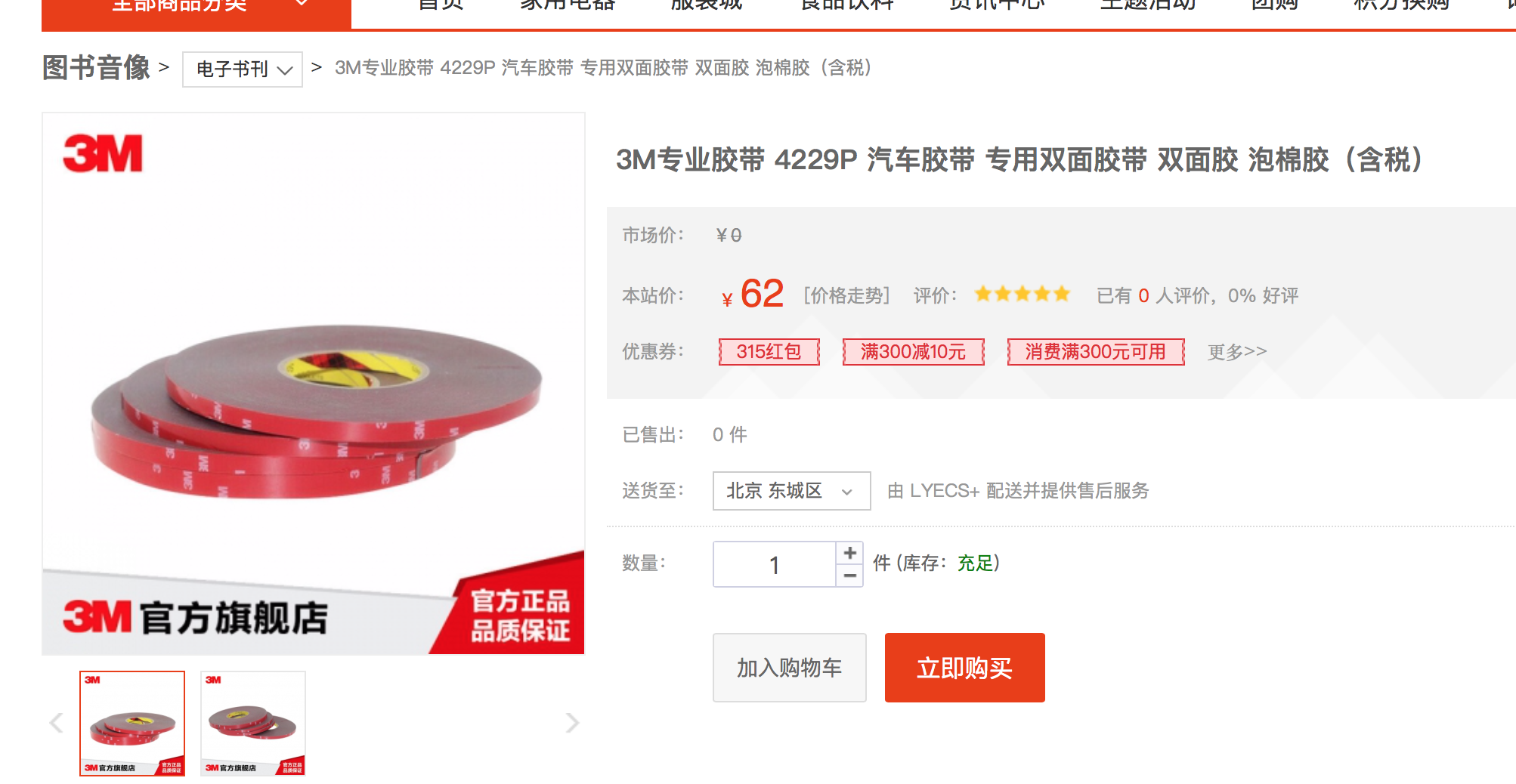Go to 图书音像 breadcrumb category
1516x784 pixels.
(96, 68)
